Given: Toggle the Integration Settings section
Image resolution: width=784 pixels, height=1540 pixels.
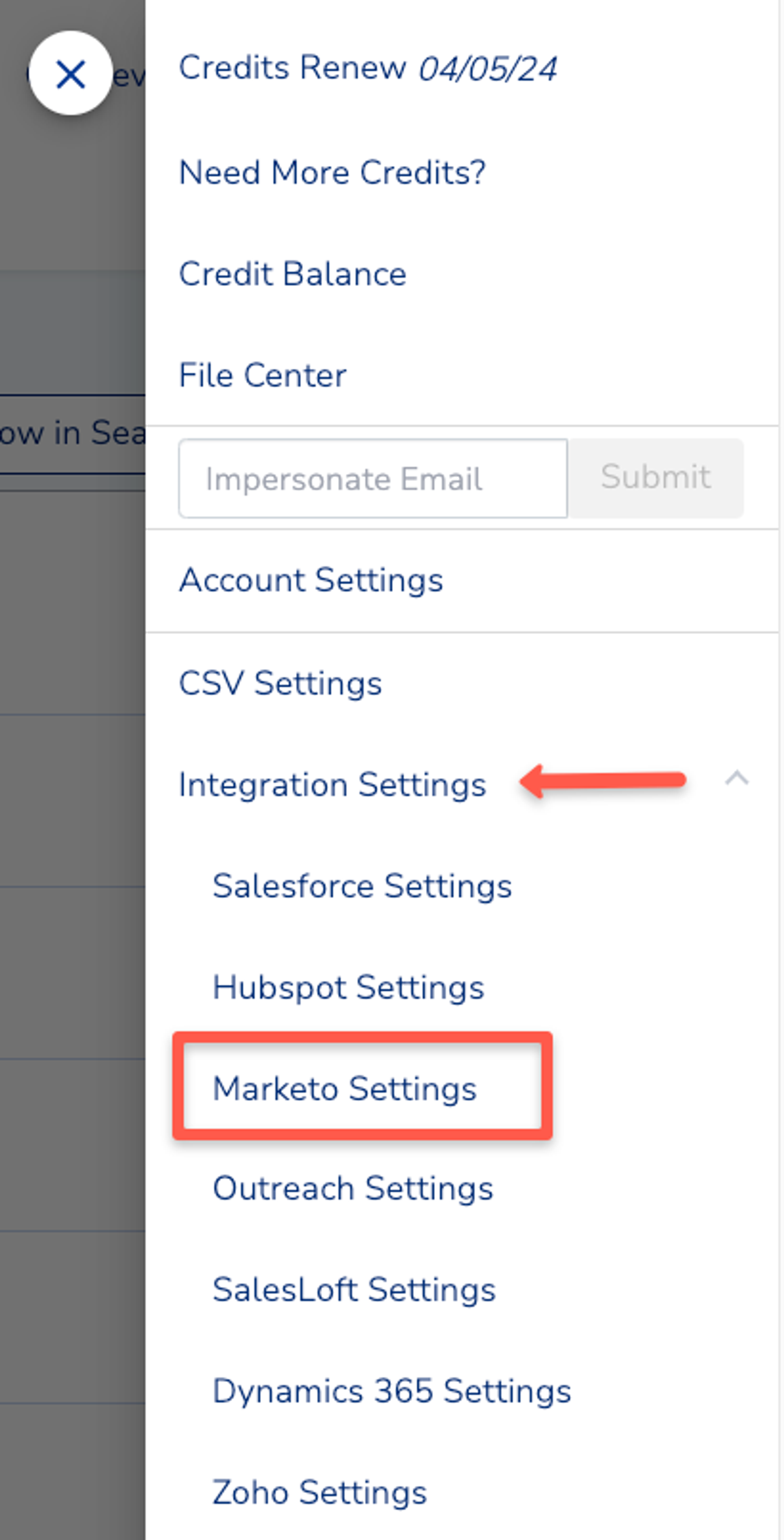Looking at the screenshot, I should (x=332, y=784).
